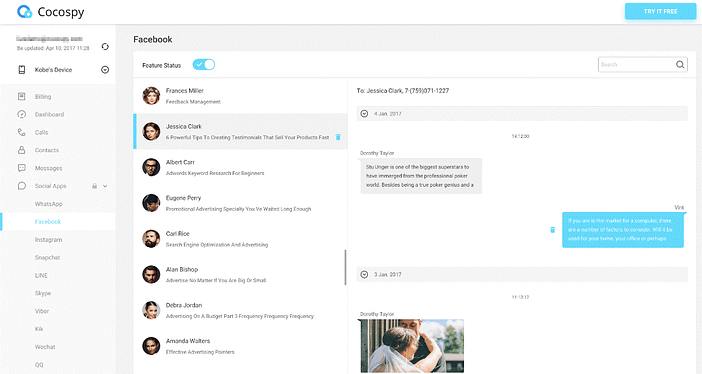Expand the Kobe's Device dropdown
702x374 pixels.
(105, 70)
